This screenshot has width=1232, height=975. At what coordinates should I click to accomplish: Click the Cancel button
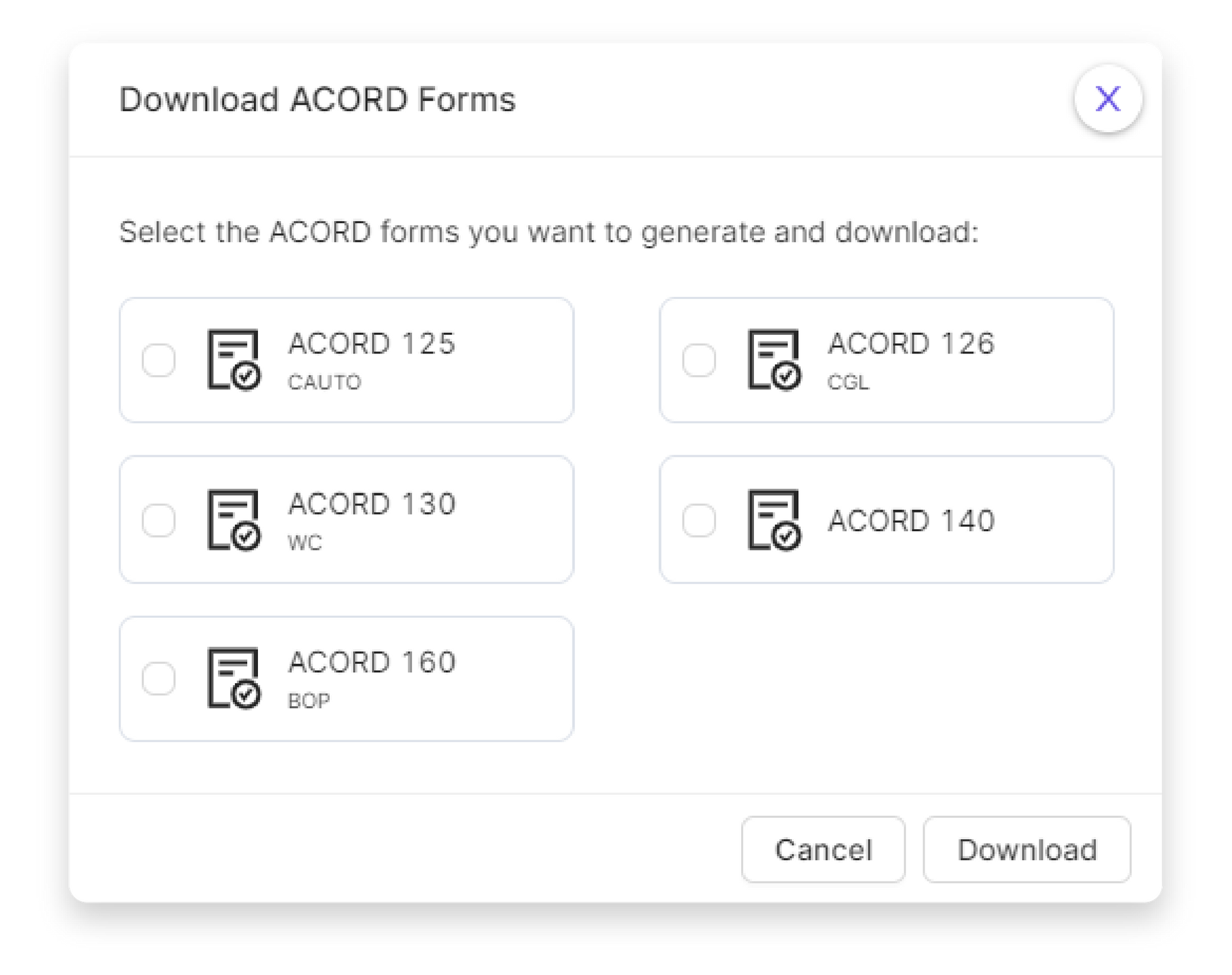[823, 849]
